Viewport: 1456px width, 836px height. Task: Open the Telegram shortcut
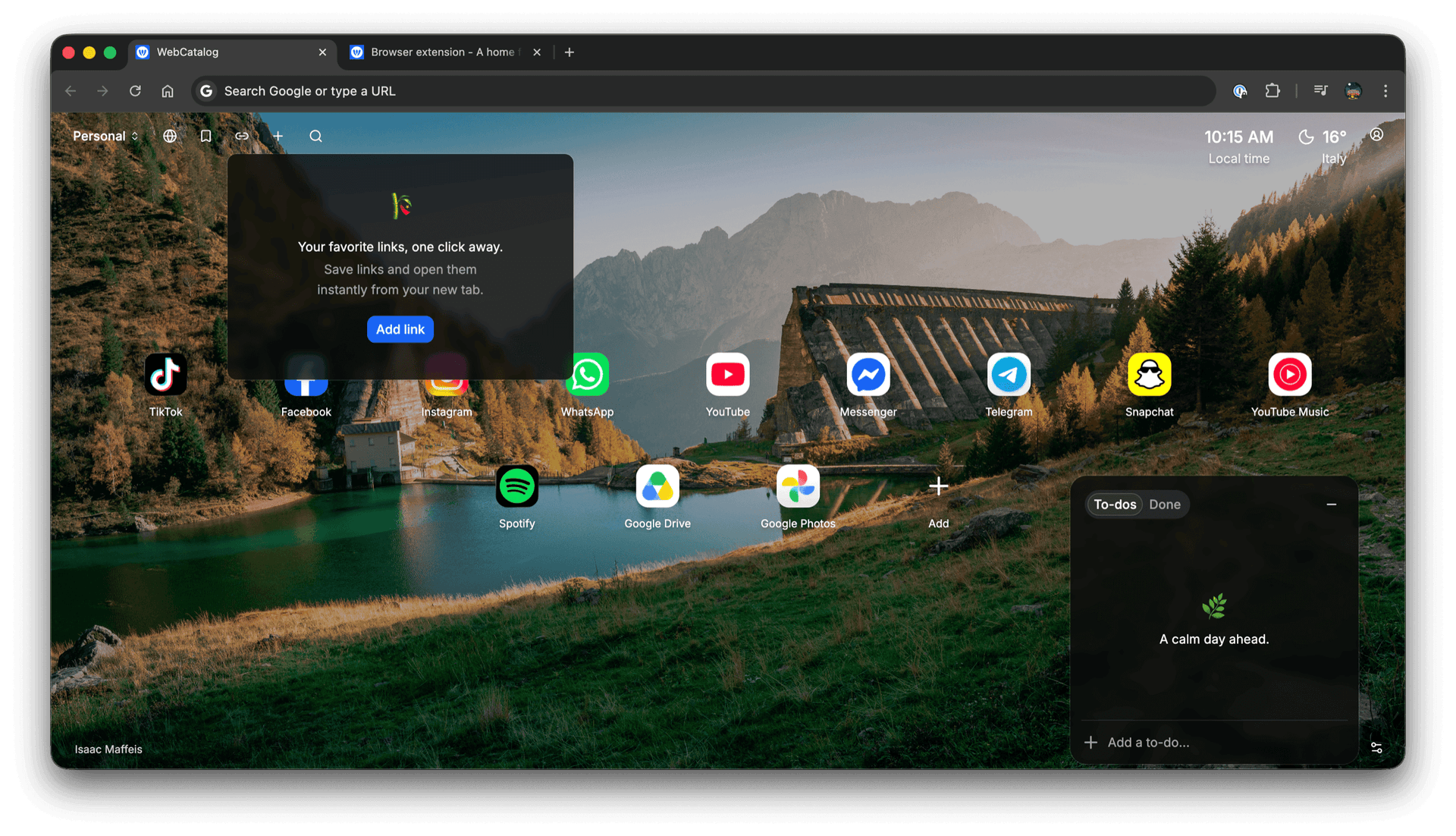click(1009, 375)
